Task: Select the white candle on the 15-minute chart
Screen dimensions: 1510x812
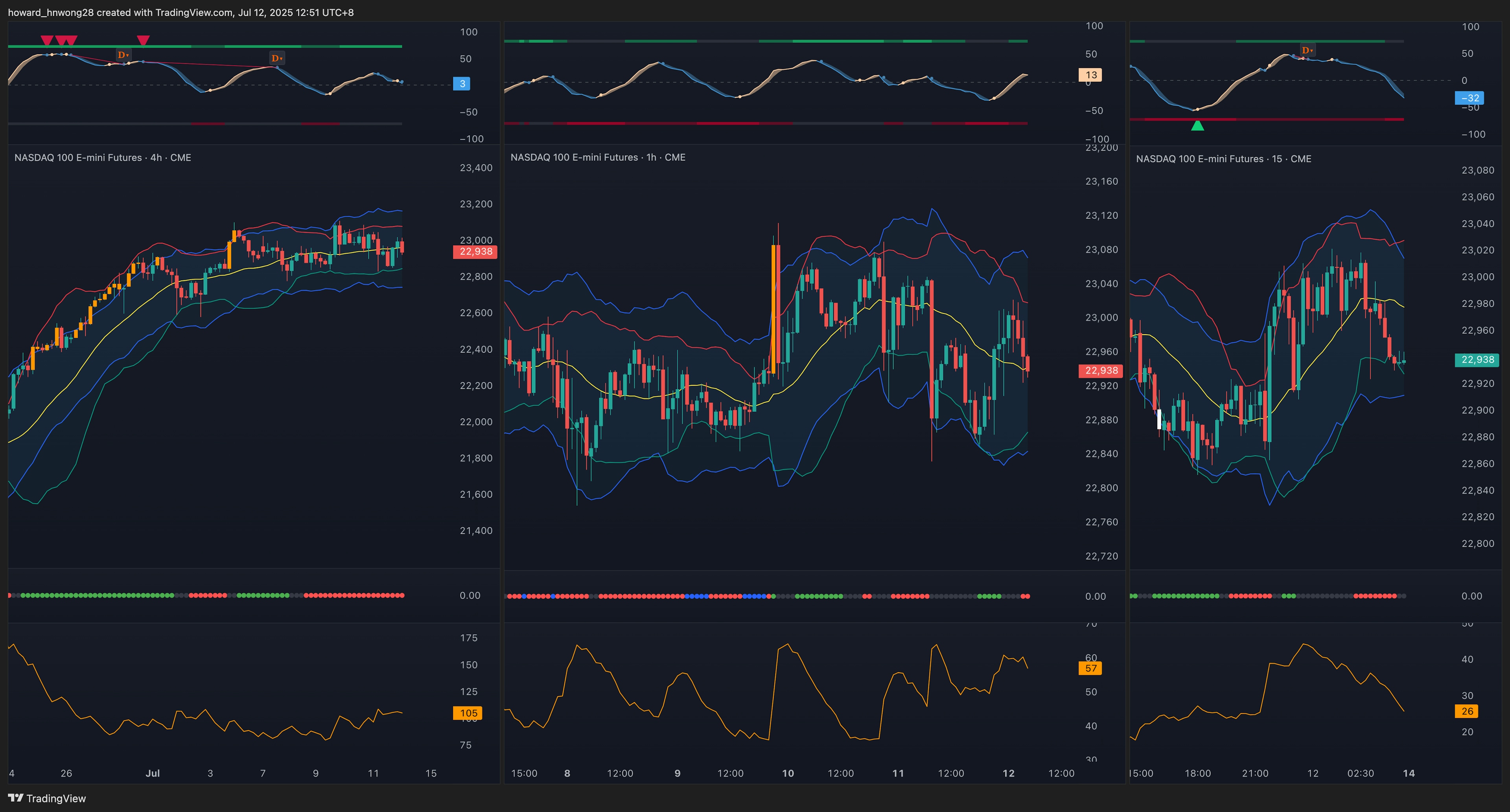Action: [x=1159, y=419]
